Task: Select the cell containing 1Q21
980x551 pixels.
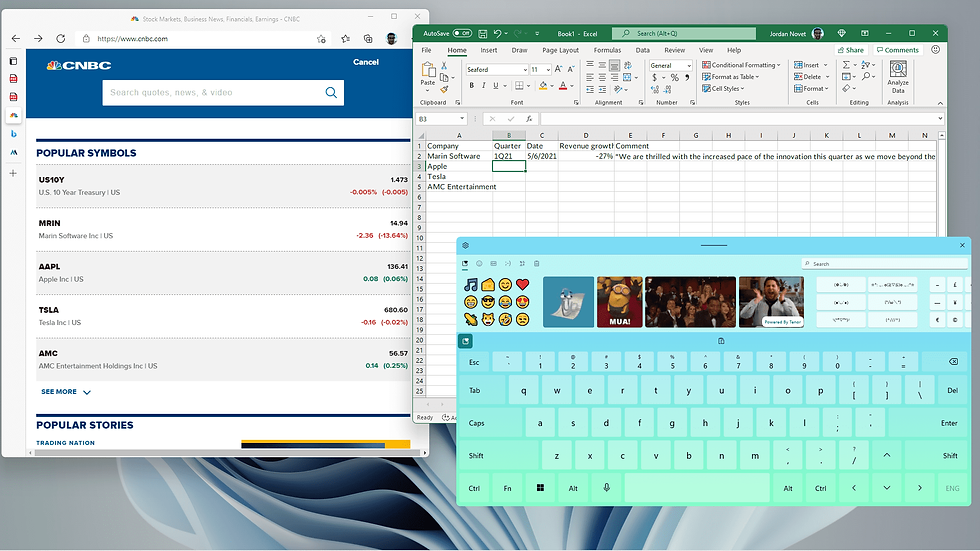Action: (x=508, y=156)
